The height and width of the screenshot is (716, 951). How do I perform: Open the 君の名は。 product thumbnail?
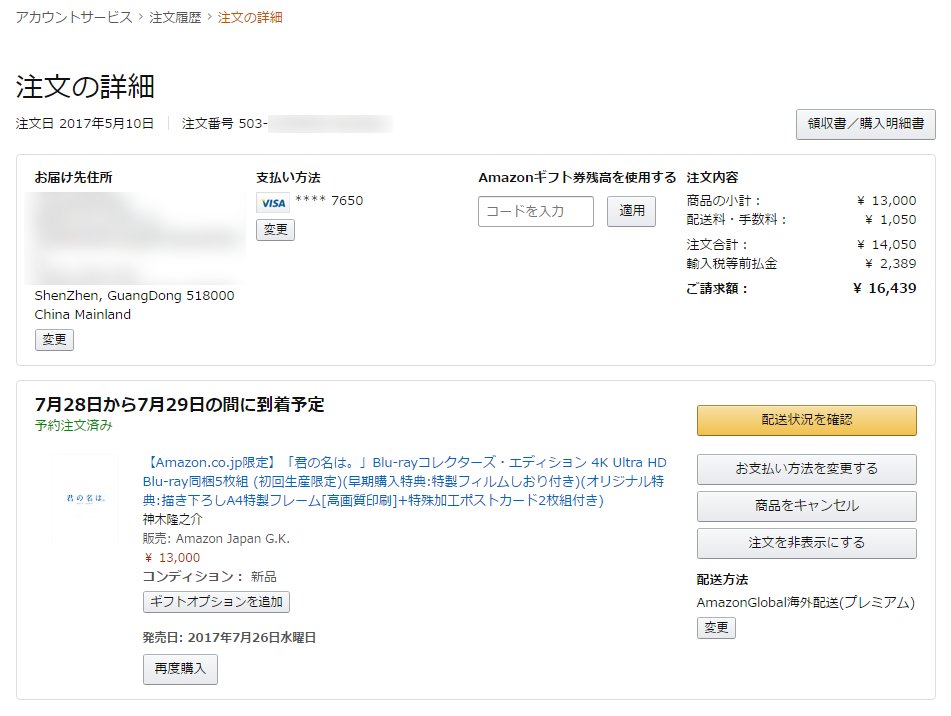(86, 498)
